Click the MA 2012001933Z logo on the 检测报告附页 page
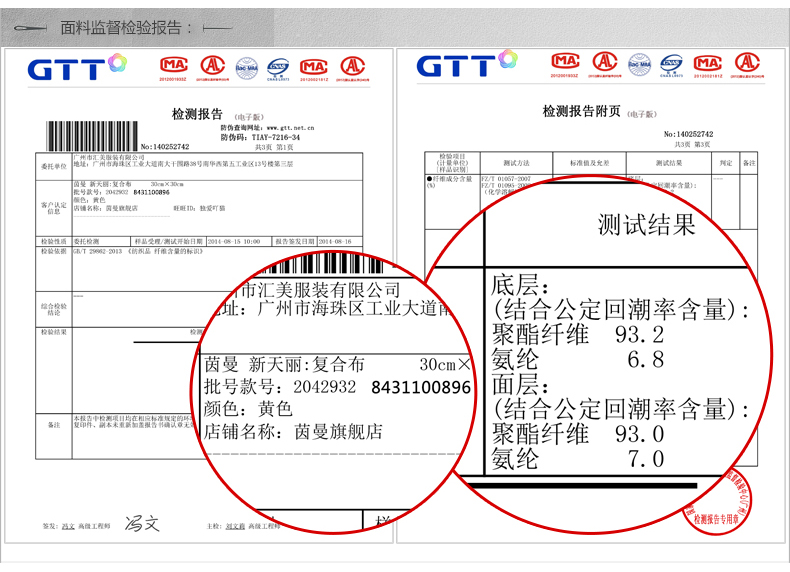The width and height of the screenshot is (790, 572). pos(565,65)
